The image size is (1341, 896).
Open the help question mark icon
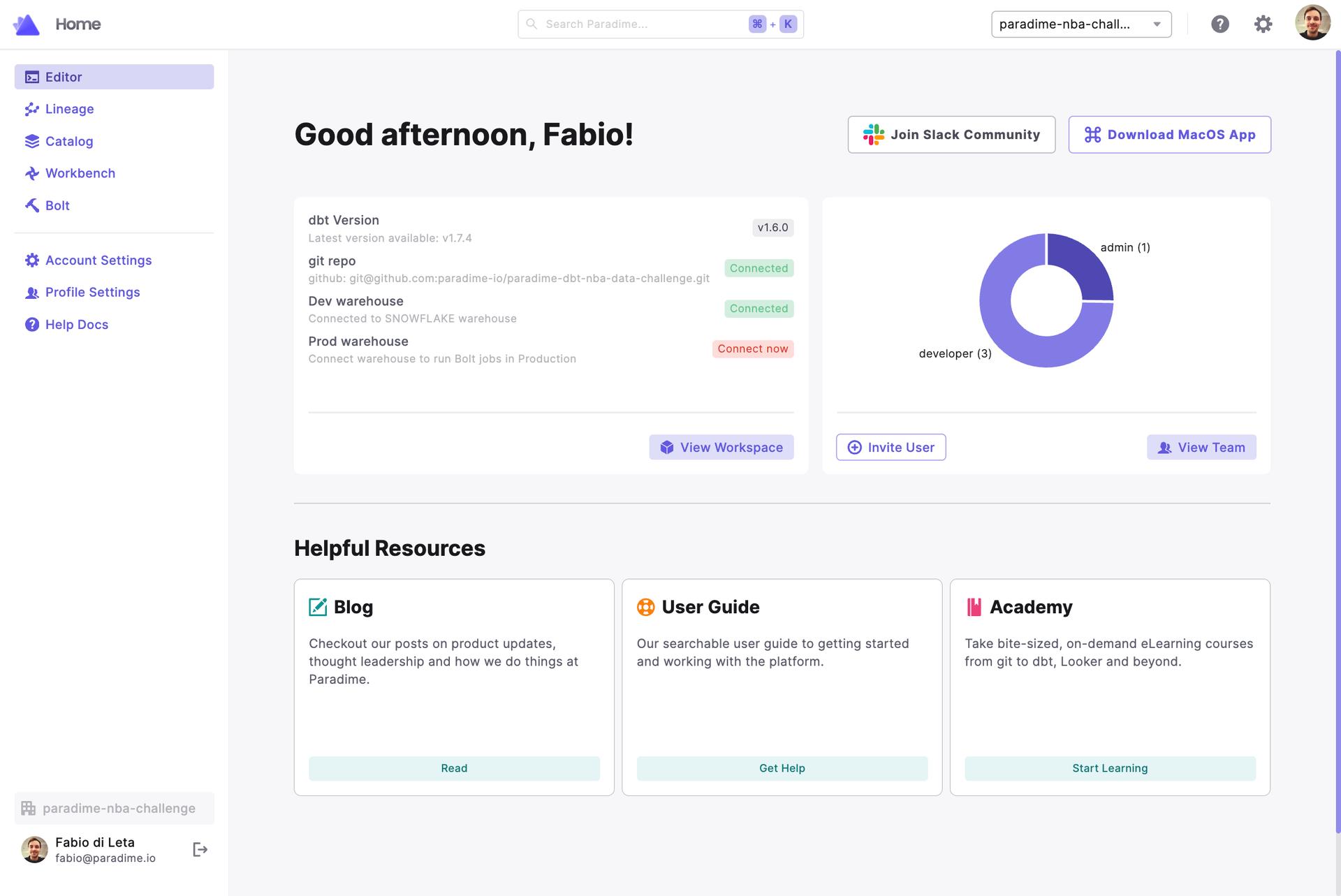(x=1219, y=24)
